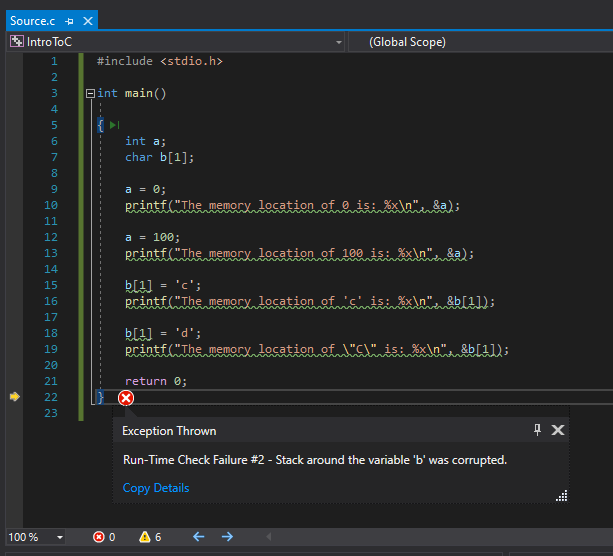Click the horizontal scrollbar left arrow
This screenshot has height=556, width=613.
pyautogui.click(x=269, y=537)
